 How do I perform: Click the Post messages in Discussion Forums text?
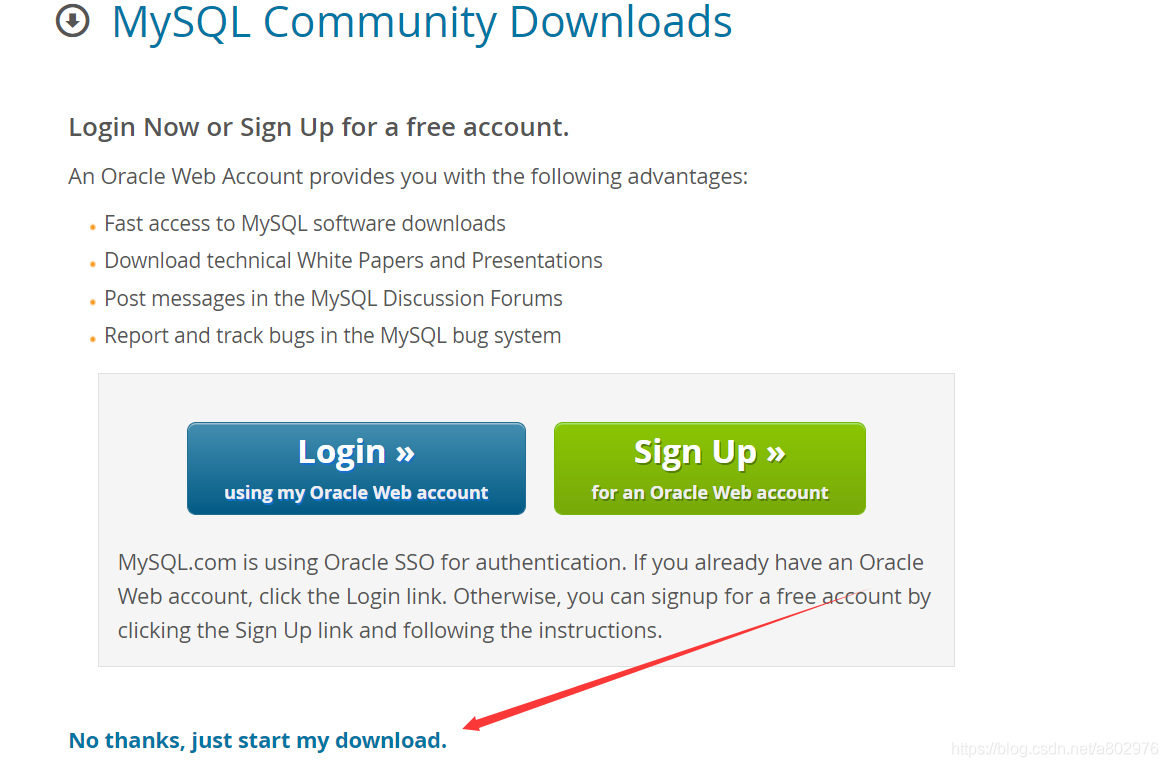pos(333,299)
